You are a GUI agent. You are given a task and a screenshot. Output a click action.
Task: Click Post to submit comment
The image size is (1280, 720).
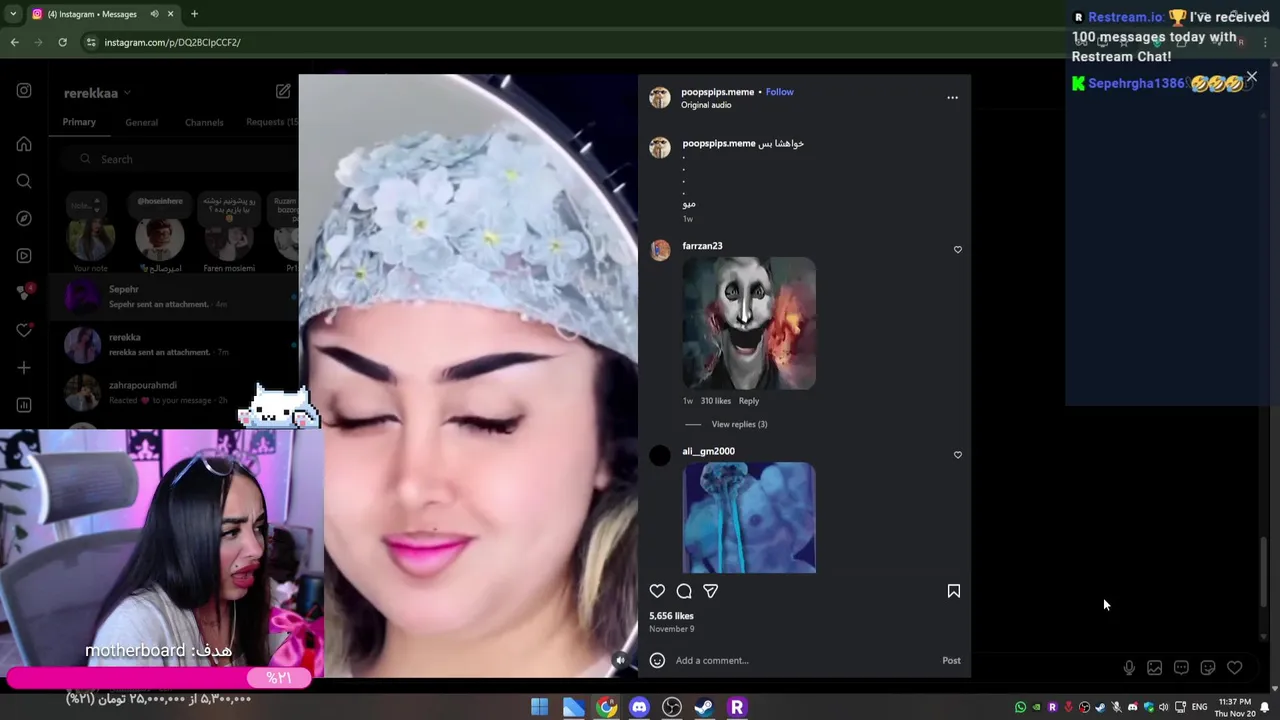(951, 660)
